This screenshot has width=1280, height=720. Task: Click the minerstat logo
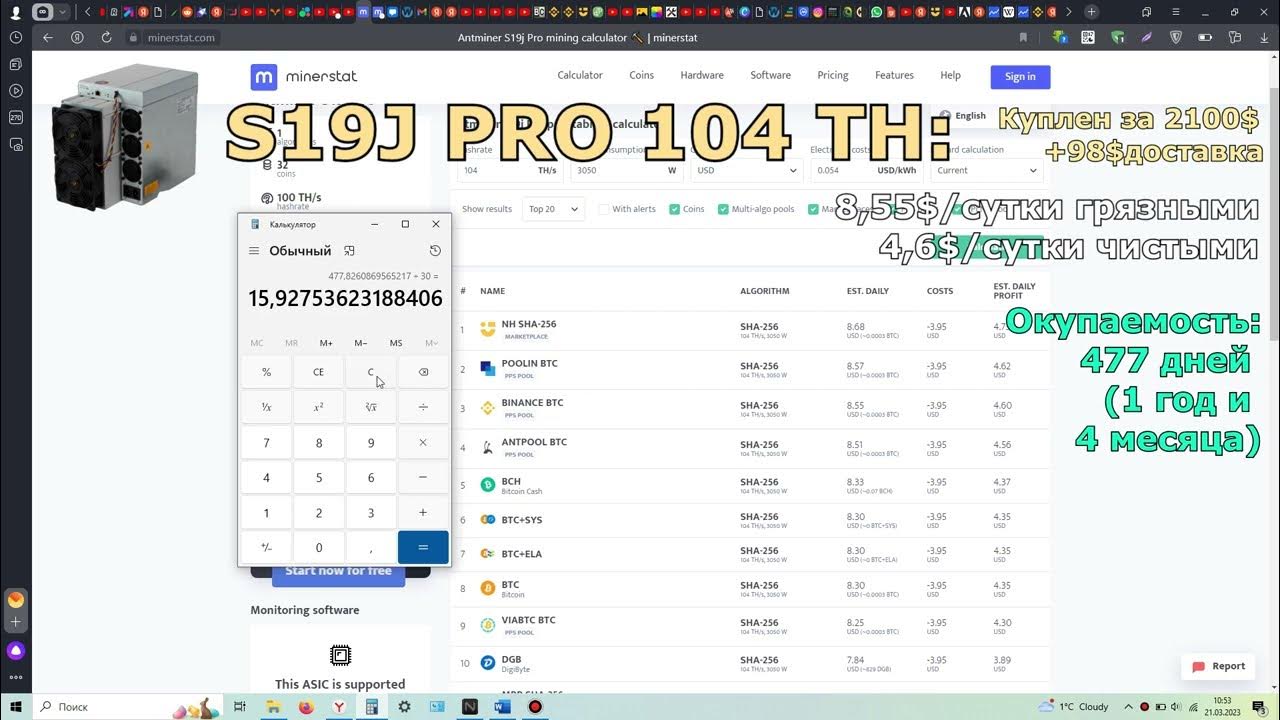(x=303, y=76)
